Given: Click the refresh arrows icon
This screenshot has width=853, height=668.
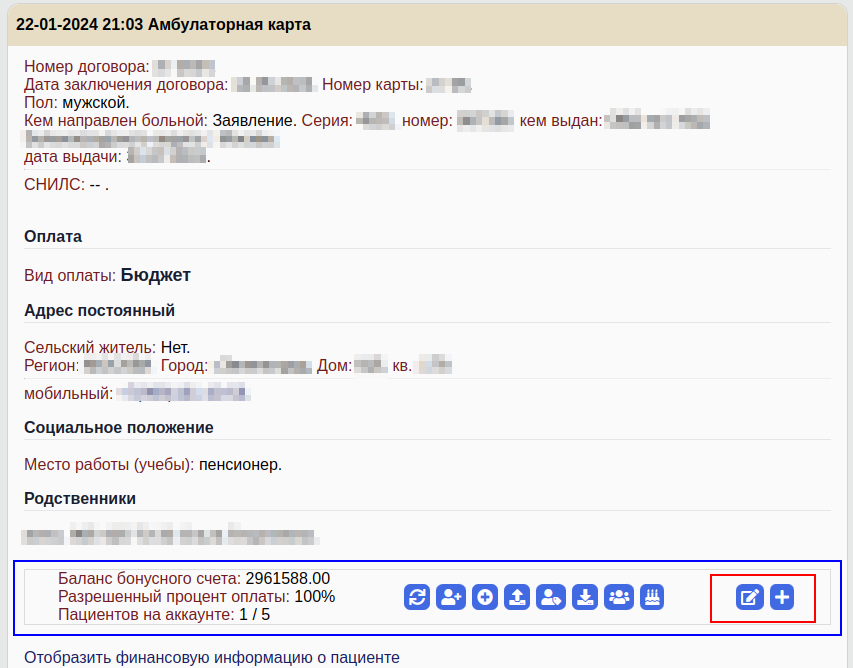Looking at the screenshot, I should pos(417,597).
